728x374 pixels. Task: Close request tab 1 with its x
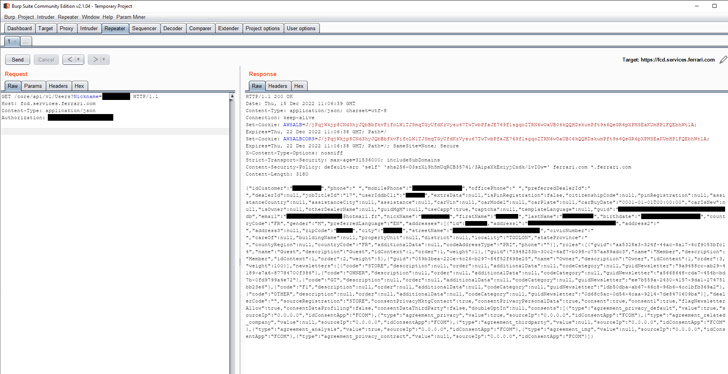(15, 41)
